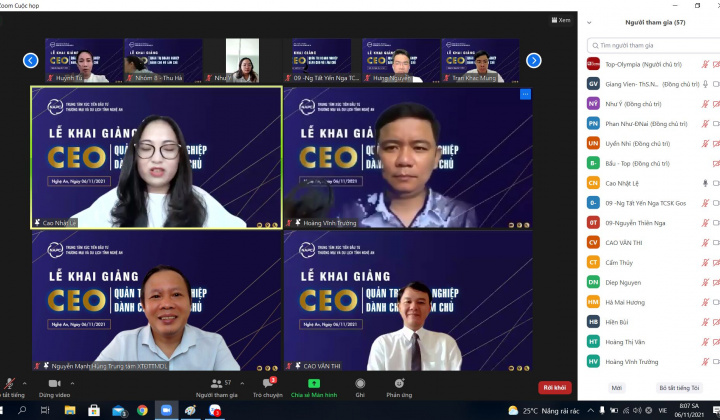This screenshot has width=720, height=420.
Task: Expand audio options arrow next to microphone
Action: [x=26, y=383]
